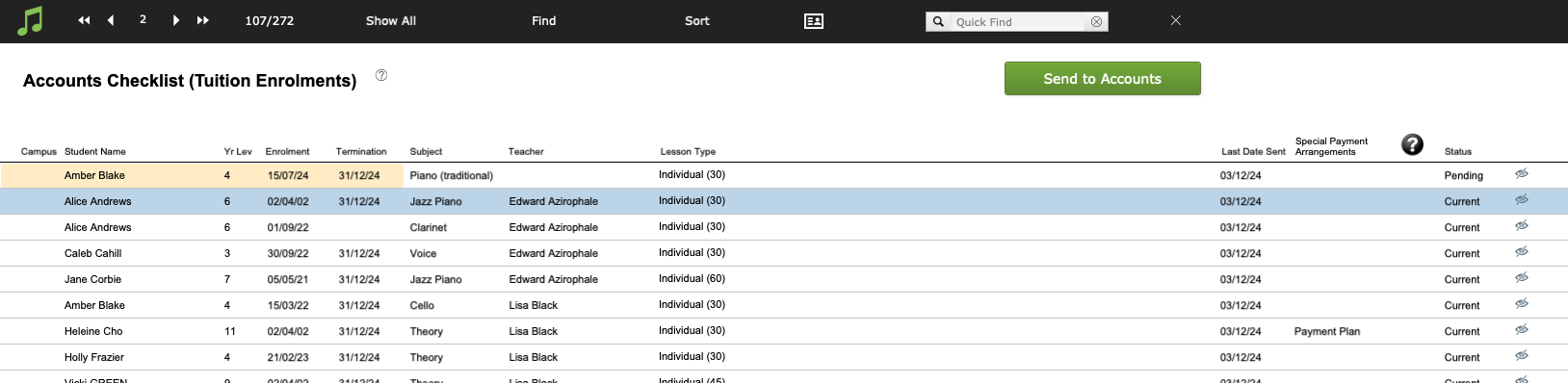Click the Send to Accounts button

click(1103, 79)
